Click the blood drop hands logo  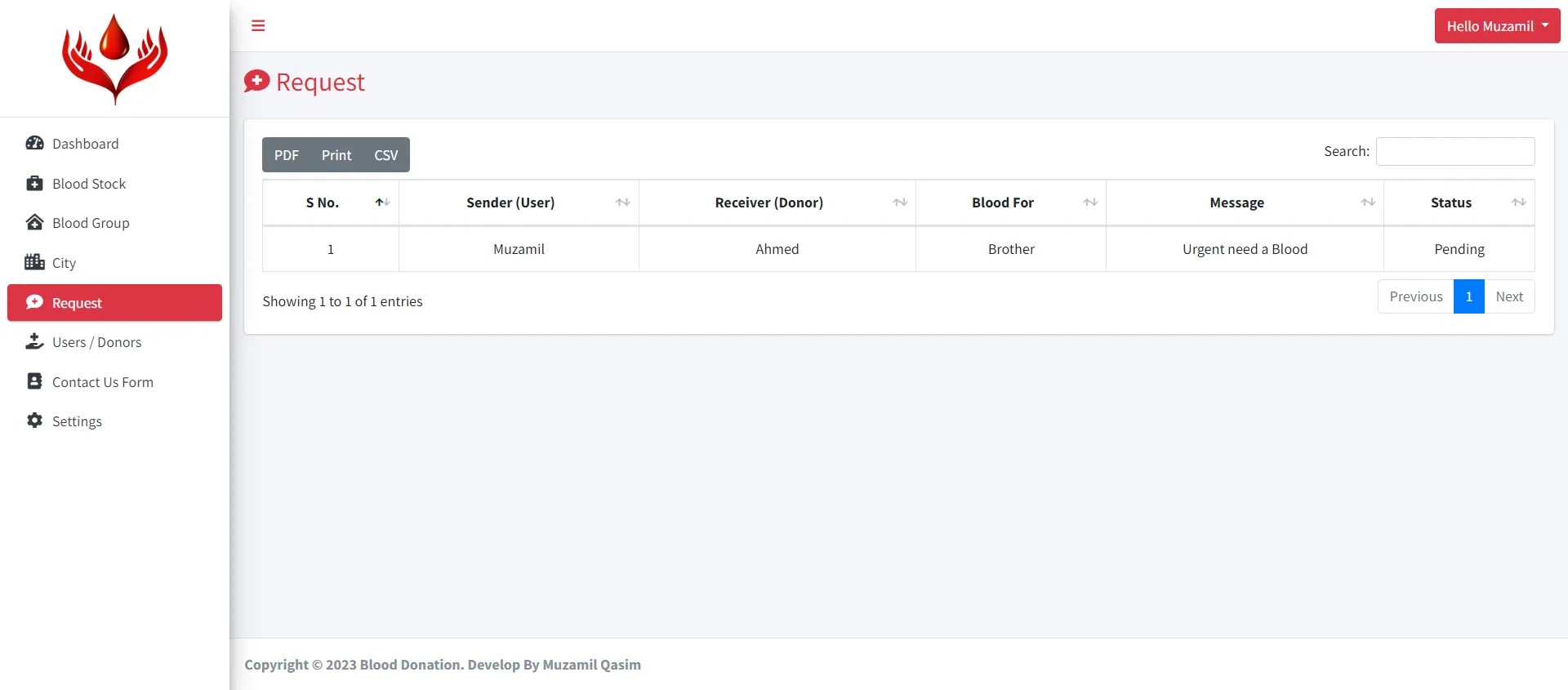click(x=114, y=59)
